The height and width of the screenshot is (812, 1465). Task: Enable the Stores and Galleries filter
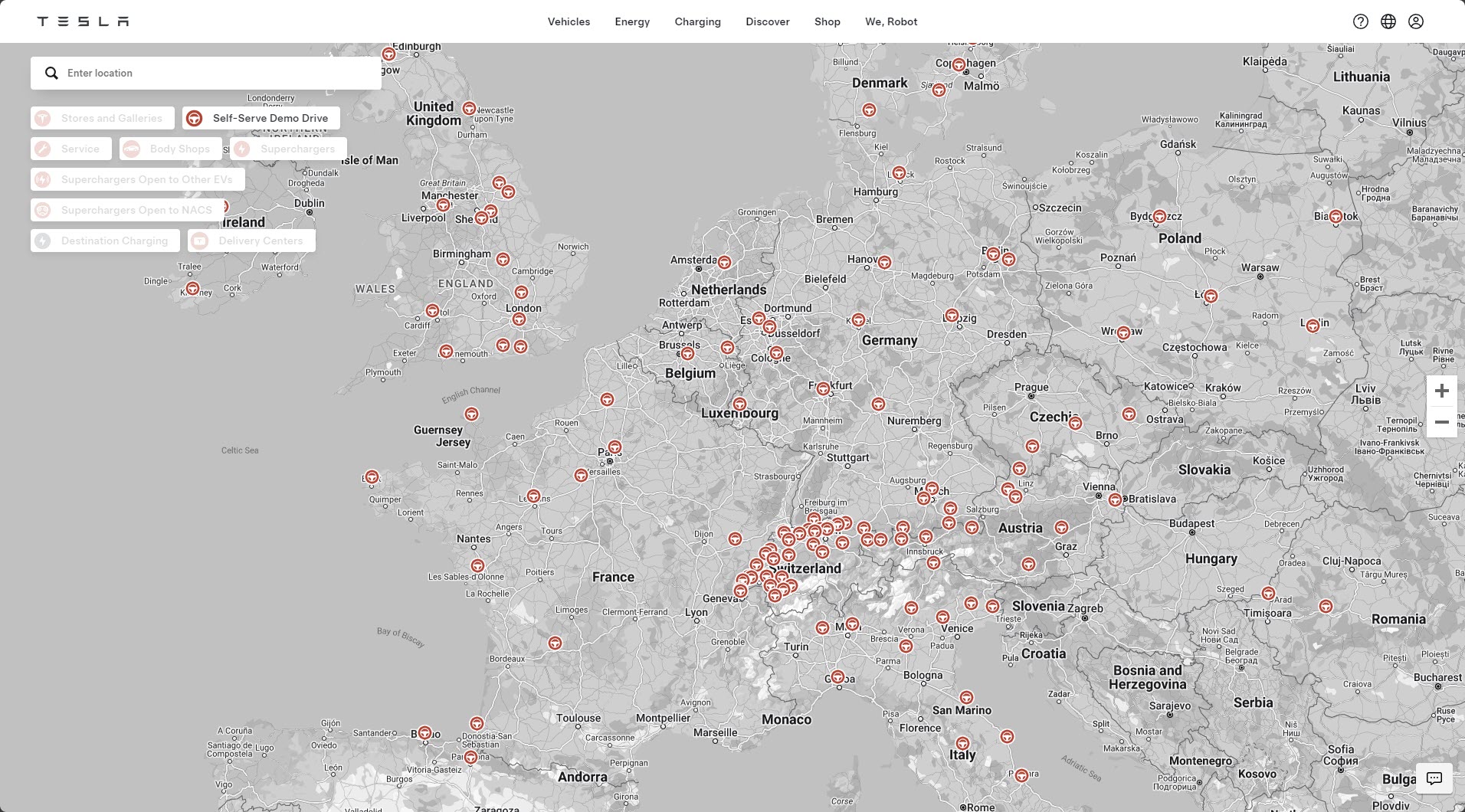click(x=103, y=118)
